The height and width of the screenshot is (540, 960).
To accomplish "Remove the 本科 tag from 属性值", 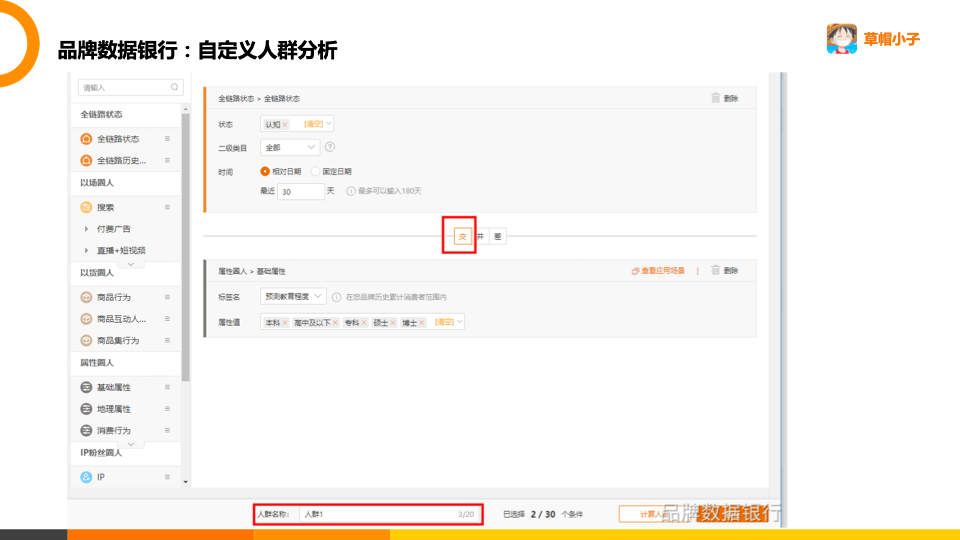I will tap(285, 323).
